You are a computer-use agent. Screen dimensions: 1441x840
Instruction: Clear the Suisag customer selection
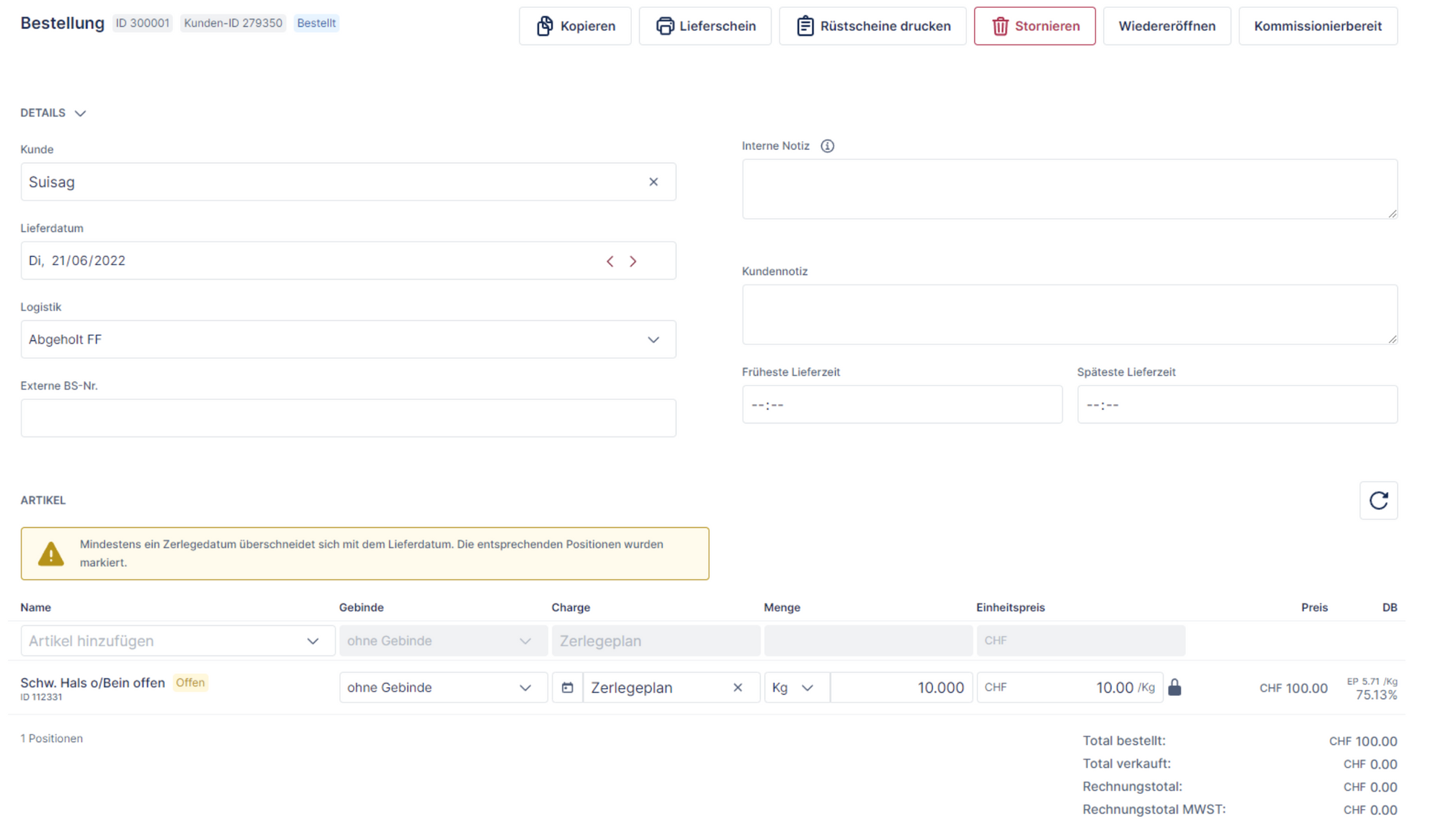(x=653, y=182)
